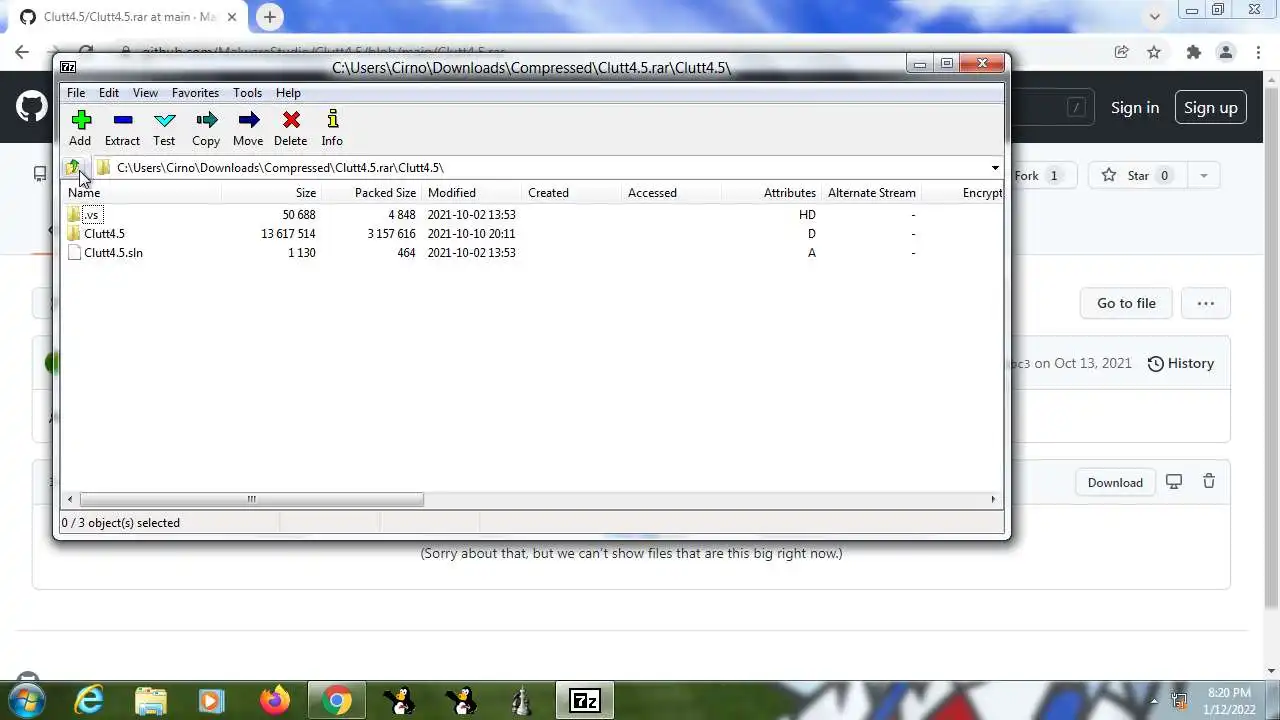Open the Edit menu
1280x720 pixels.
[109, 92]
